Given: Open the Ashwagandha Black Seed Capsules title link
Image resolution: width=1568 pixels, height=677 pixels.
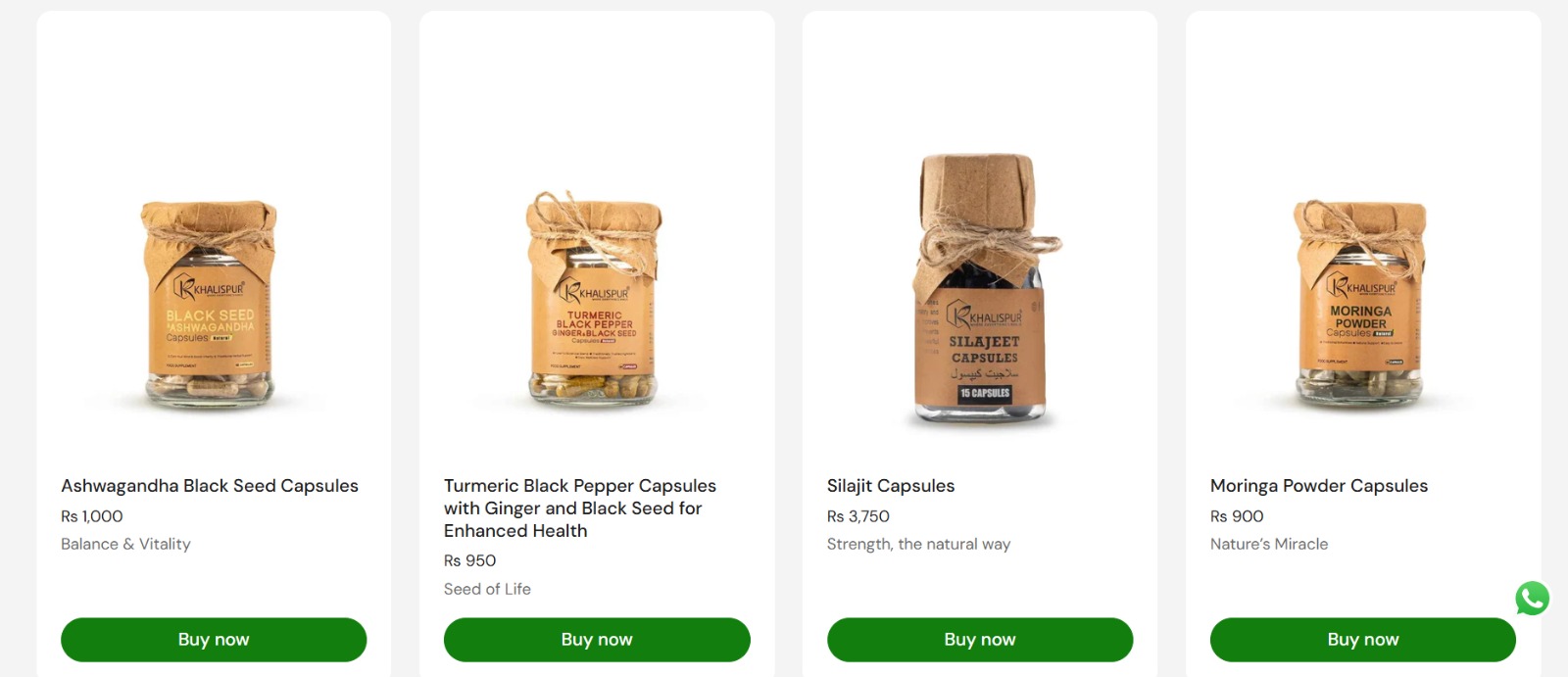Looking at the screenshot, I should click(x=210, y=486).
